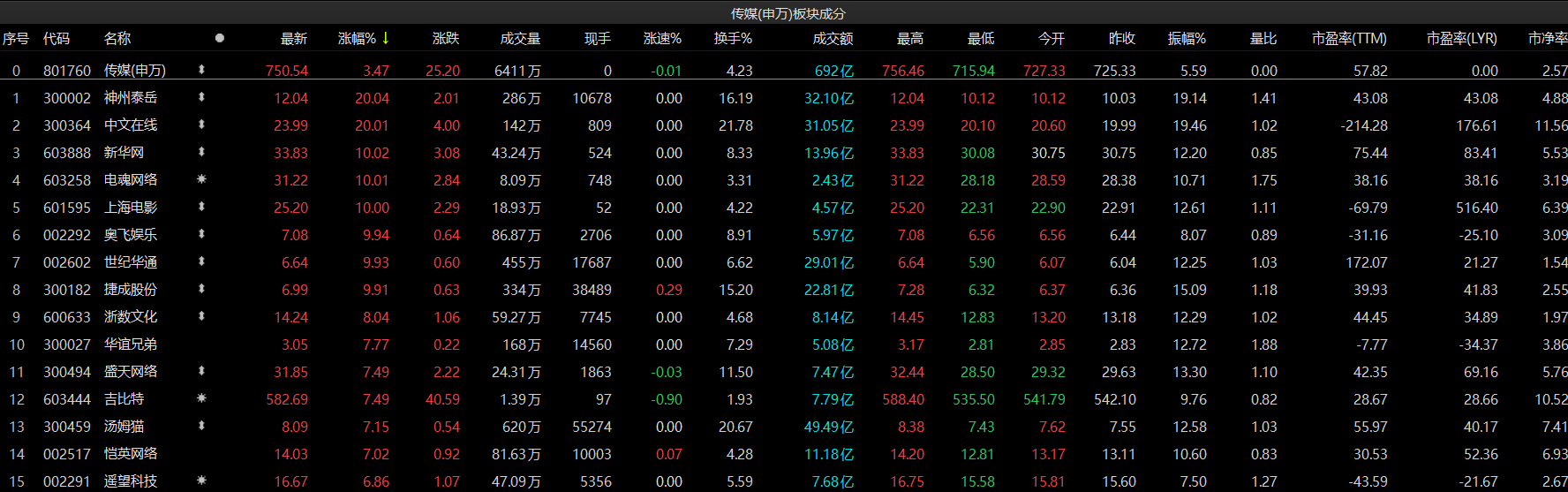The image size is (1568, 492).
Task: Select stock name 奥飞娱乐
Action: click(131, 235)
